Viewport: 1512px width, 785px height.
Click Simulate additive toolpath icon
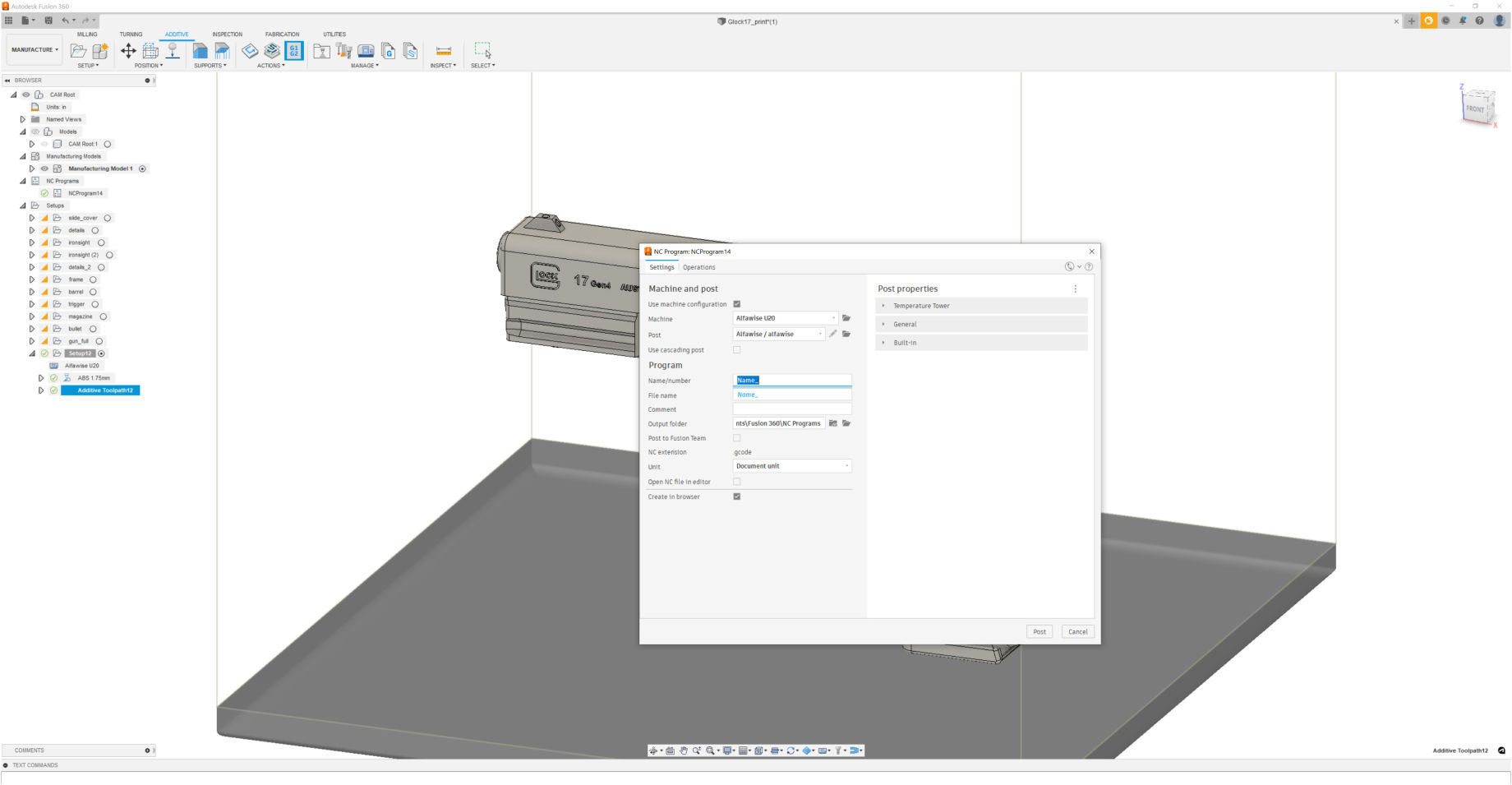point(272,51)
